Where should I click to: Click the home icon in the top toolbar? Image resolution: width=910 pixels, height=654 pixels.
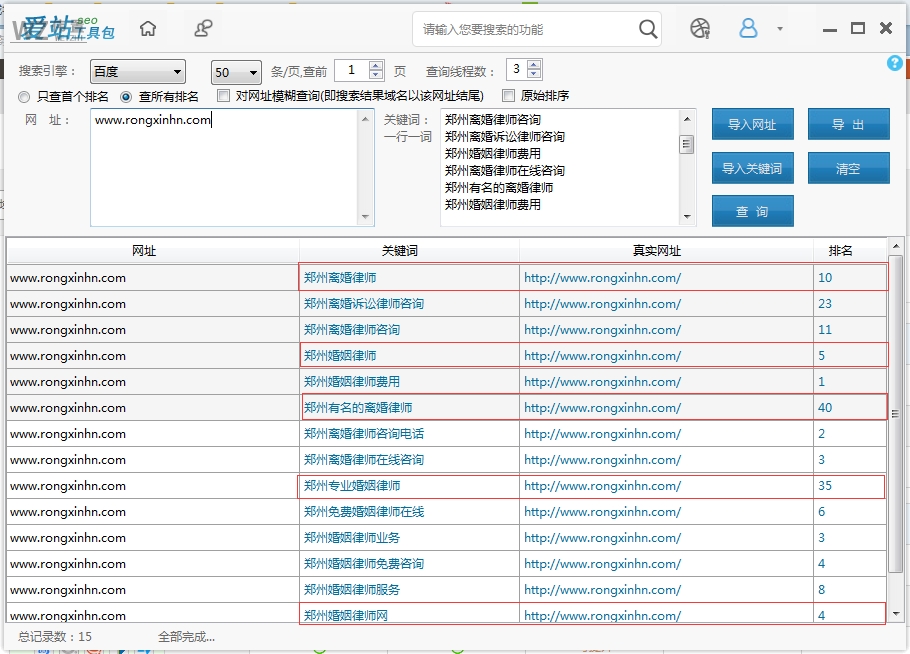point(148,28)
